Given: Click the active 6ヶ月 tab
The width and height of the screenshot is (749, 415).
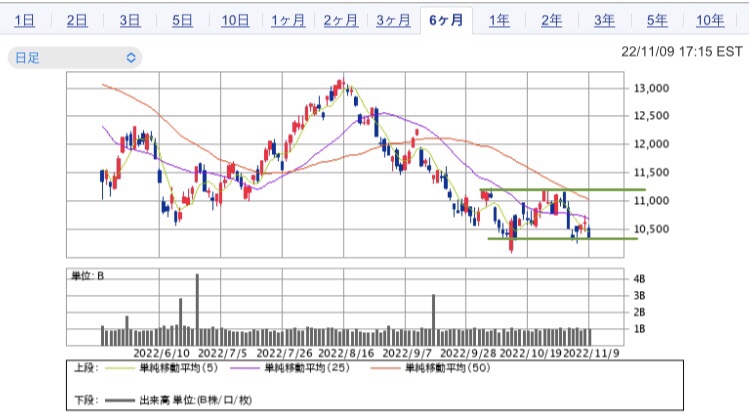Looking at the screenshot, I should (x=446, y=20).
